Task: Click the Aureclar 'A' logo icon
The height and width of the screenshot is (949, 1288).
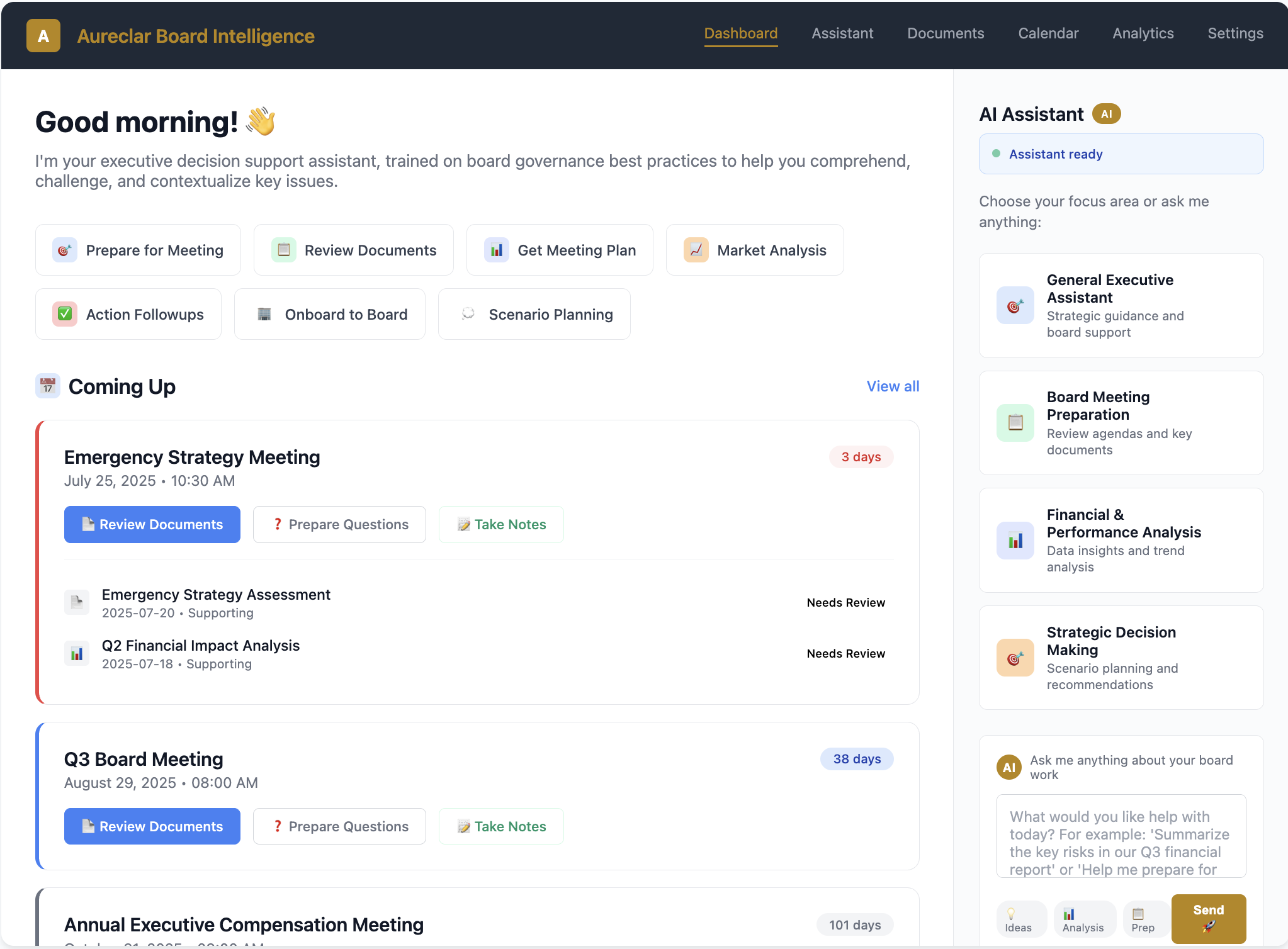Action: tap(43, 35)
